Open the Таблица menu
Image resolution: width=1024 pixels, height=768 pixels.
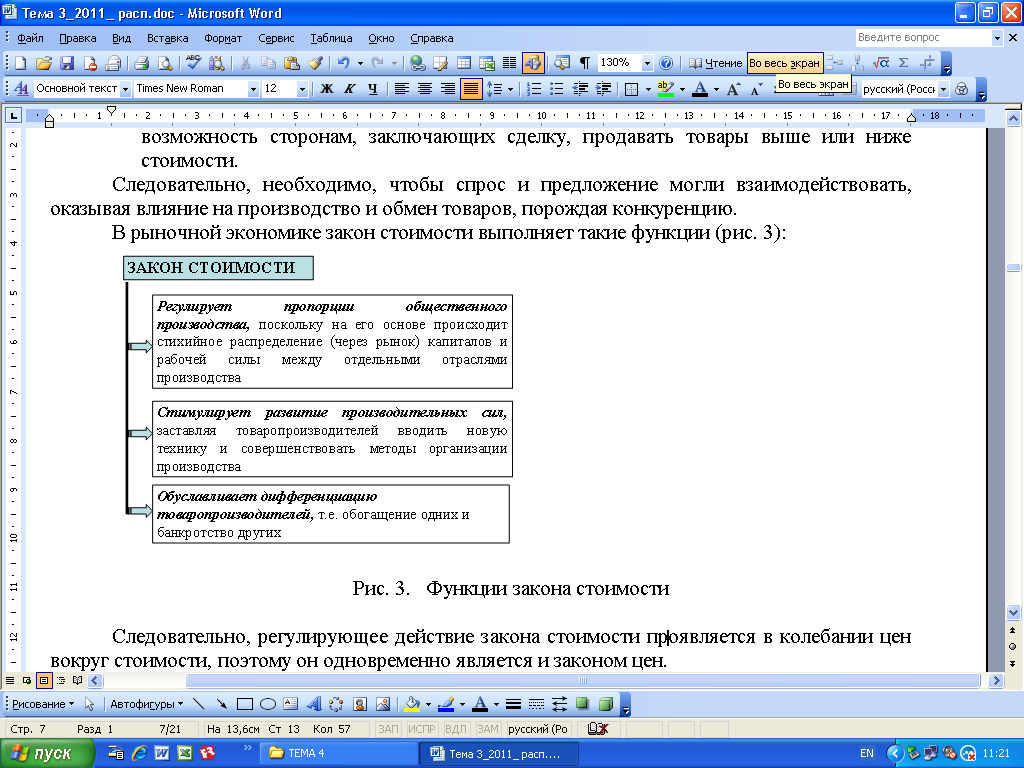pos(331,38)
